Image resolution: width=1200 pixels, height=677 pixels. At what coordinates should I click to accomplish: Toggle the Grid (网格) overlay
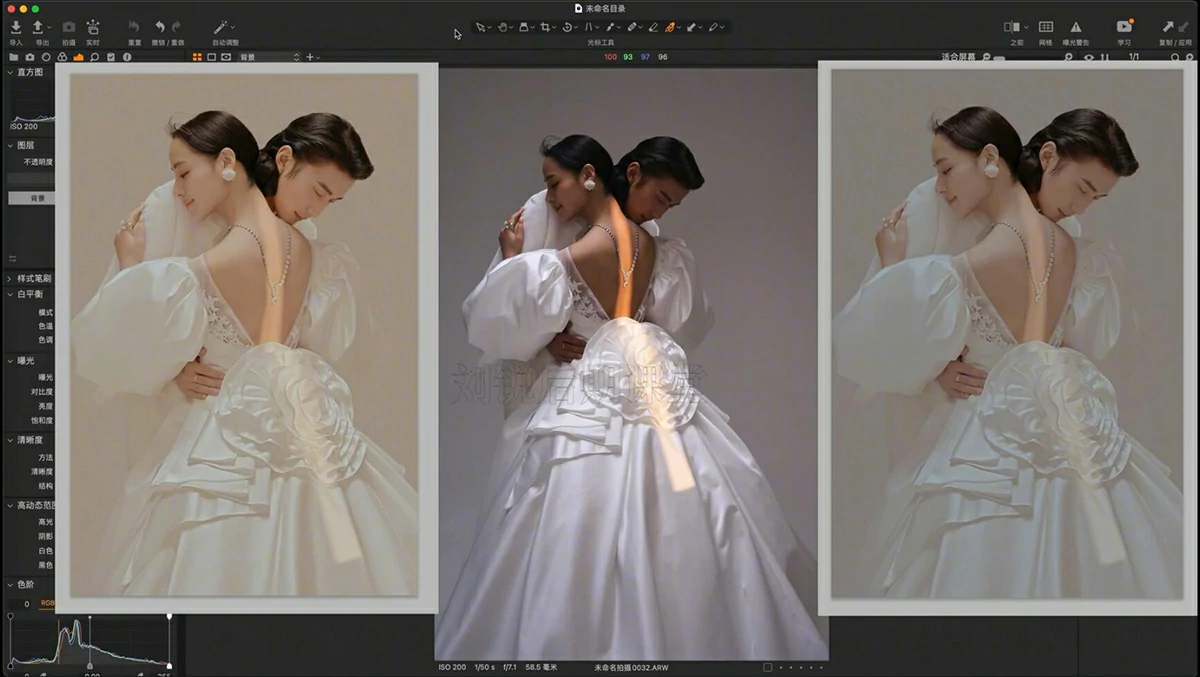(x=1045, y=27)
